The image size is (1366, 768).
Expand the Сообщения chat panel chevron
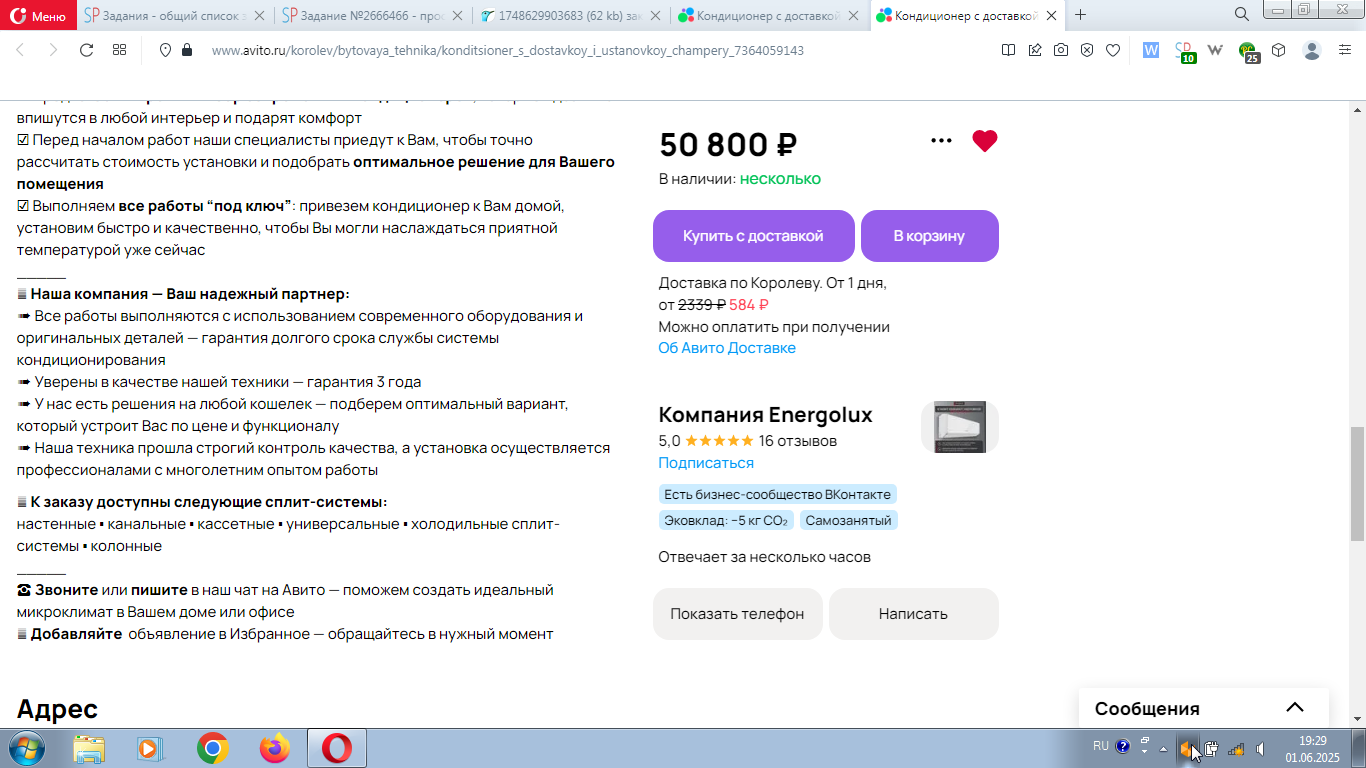(1295, 707)
